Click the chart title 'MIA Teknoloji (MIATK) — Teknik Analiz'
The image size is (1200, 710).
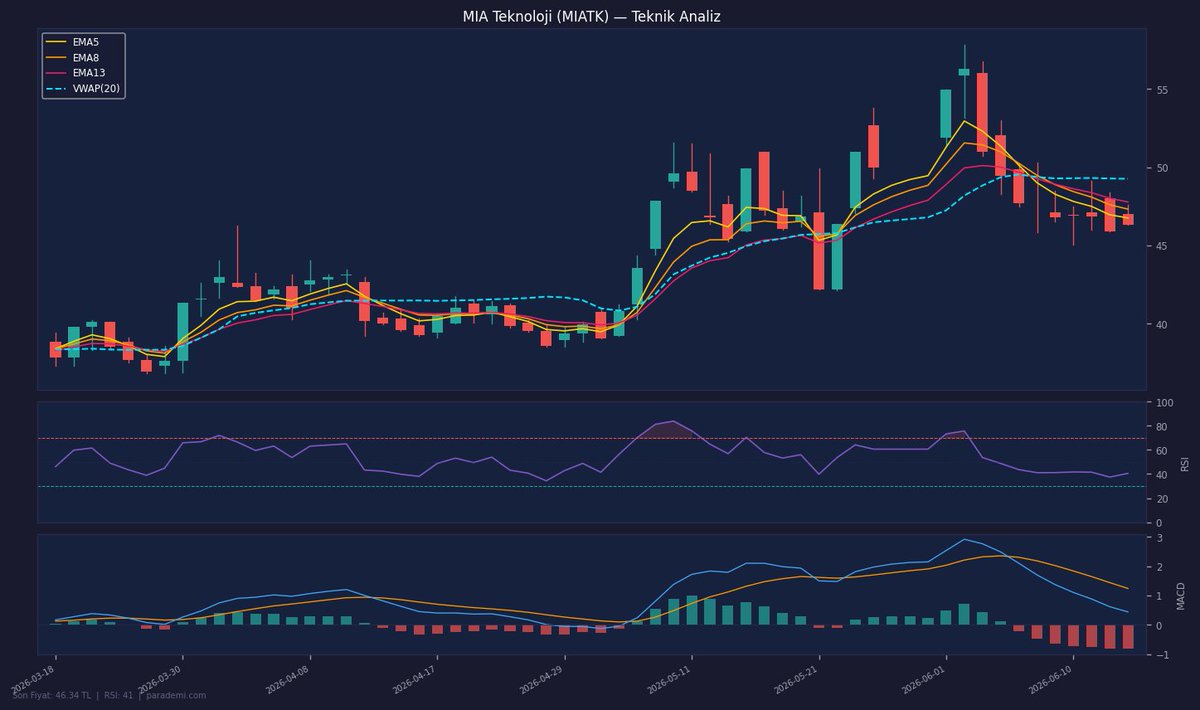(591, 17)
